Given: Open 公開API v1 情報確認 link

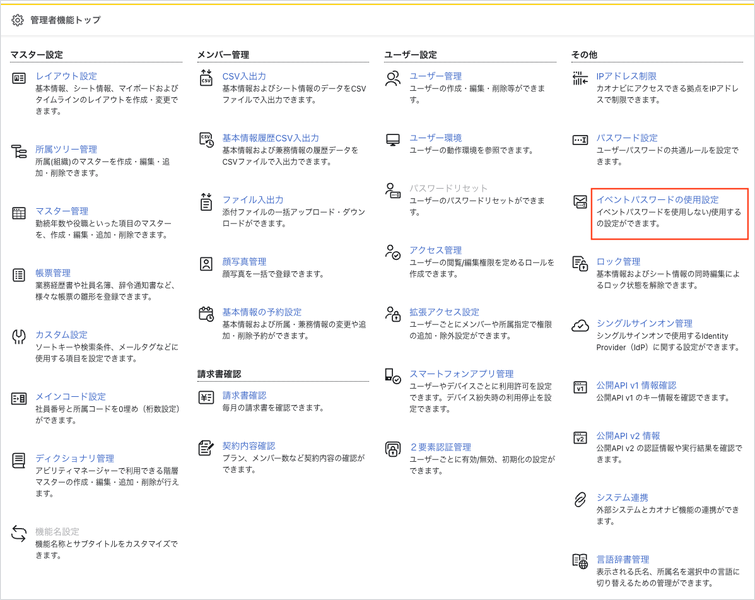Looking at the screenshot, I should (x=637, y=385).
